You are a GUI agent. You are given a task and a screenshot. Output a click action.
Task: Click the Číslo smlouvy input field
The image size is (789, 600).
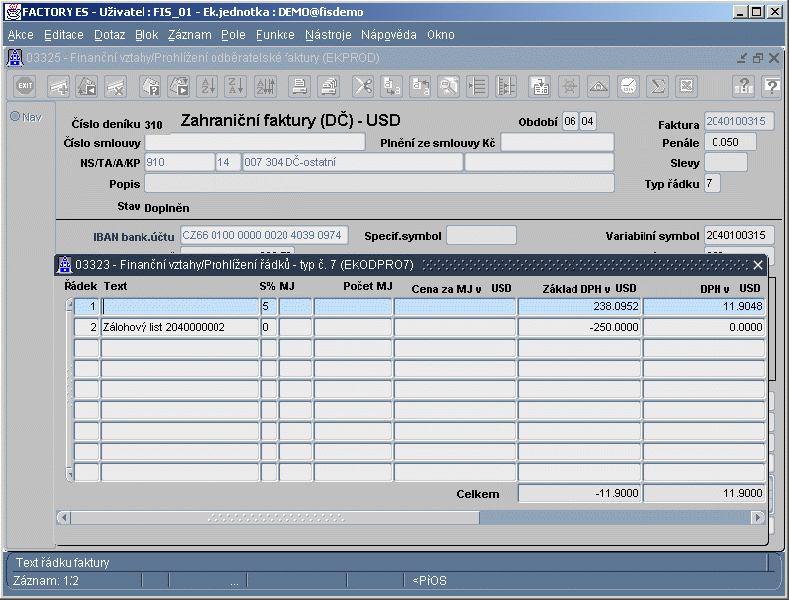point(255,142)
